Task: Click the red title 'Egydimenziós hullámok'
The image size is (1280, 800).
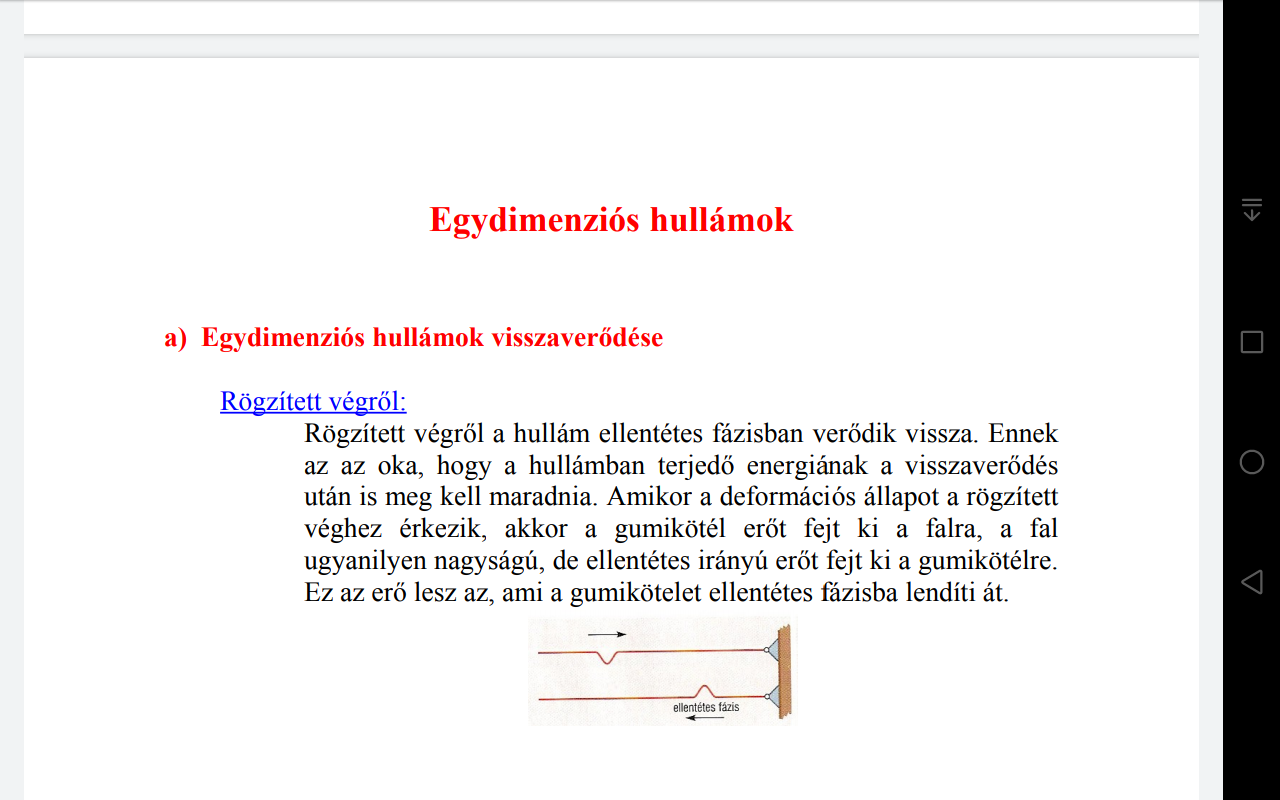Action: point(611,219)
